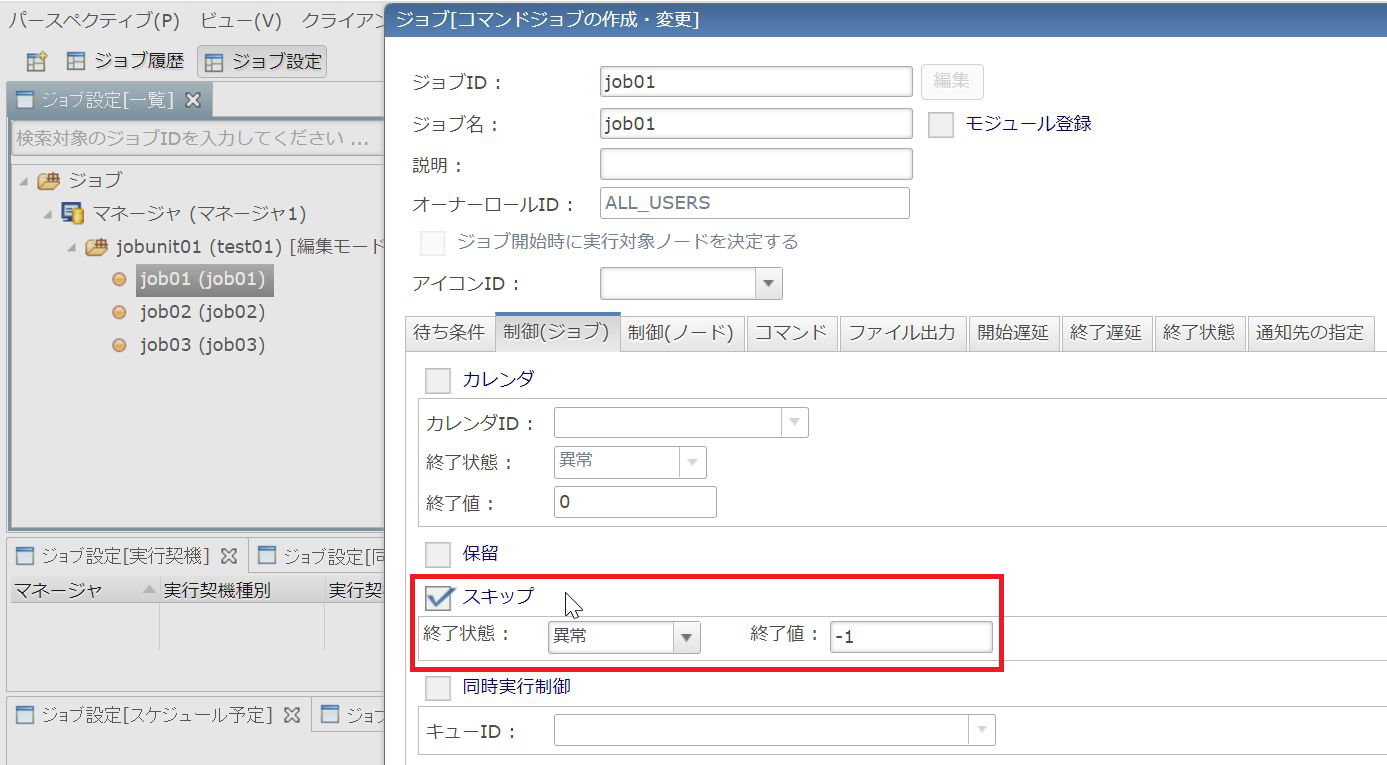Enable the モジュール登録 checkbox
Viewport: 1387px width, 765px height.
[x=941, y=124]
